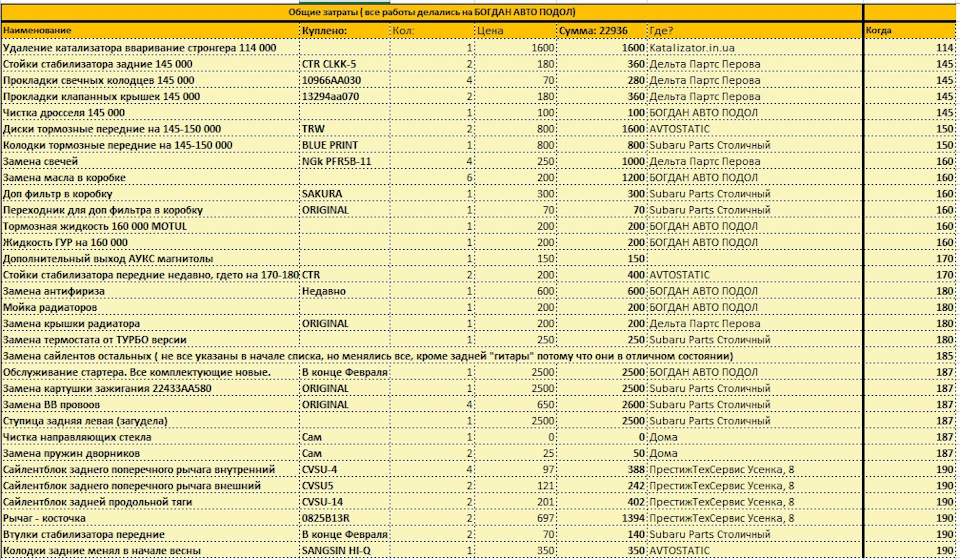This screenshot has height=560, width=960.
Task: Select the 'SANGSIN HI-Q' cell
Action: tap(345, 551)
